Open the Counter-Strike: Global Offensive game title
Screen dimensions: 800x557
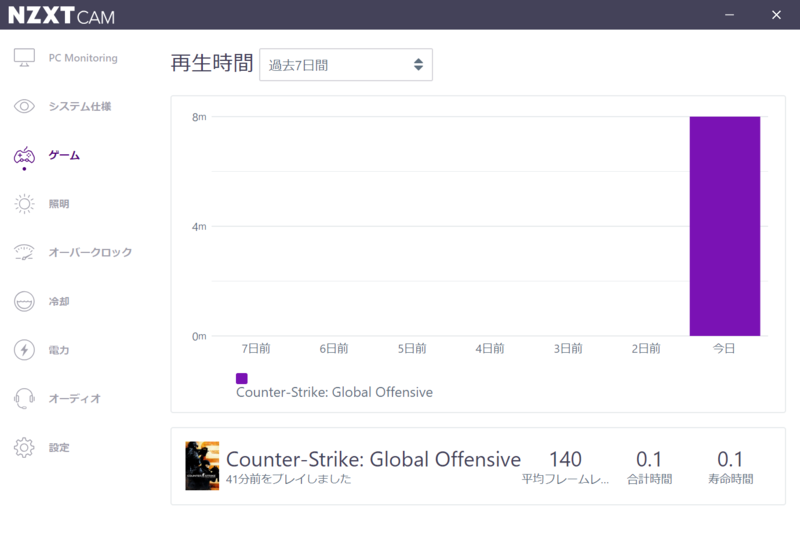[373, 459]
